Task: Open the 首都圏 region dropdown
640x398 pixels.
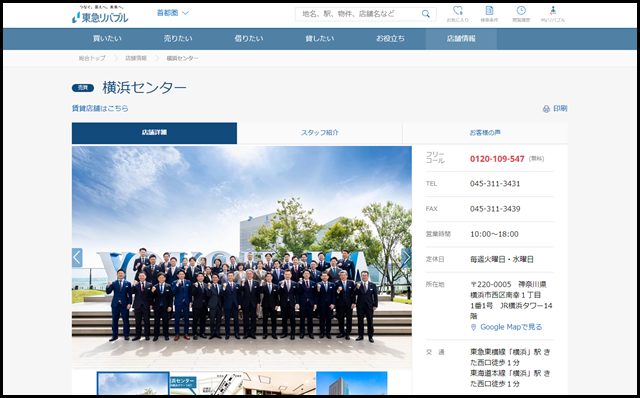Action: pyautogui.click(x=173, y=13)
